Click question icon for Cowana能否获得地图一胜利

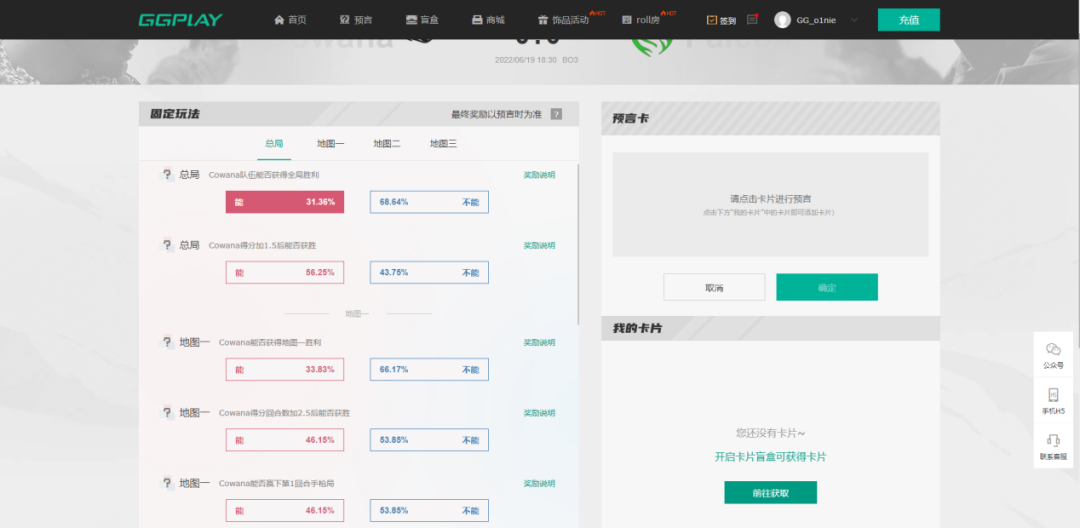(x=167, y=342)
